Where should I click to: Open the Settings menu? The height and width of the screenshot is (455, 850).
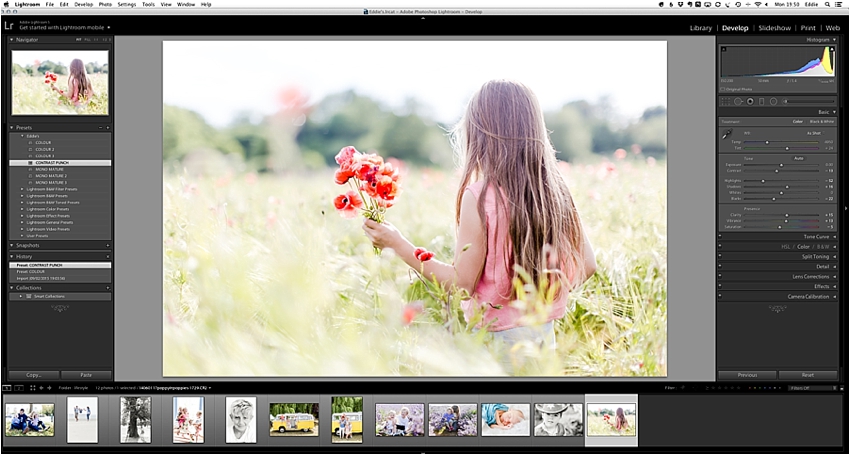coord(127,4)
